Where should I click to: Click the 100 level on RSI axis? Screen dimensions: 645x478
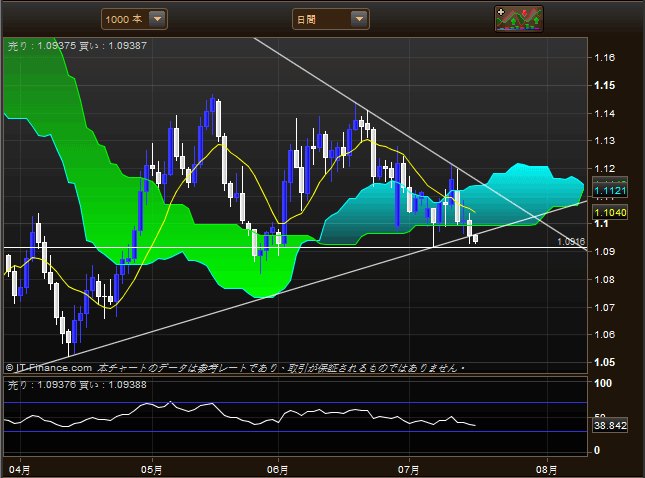603,383
